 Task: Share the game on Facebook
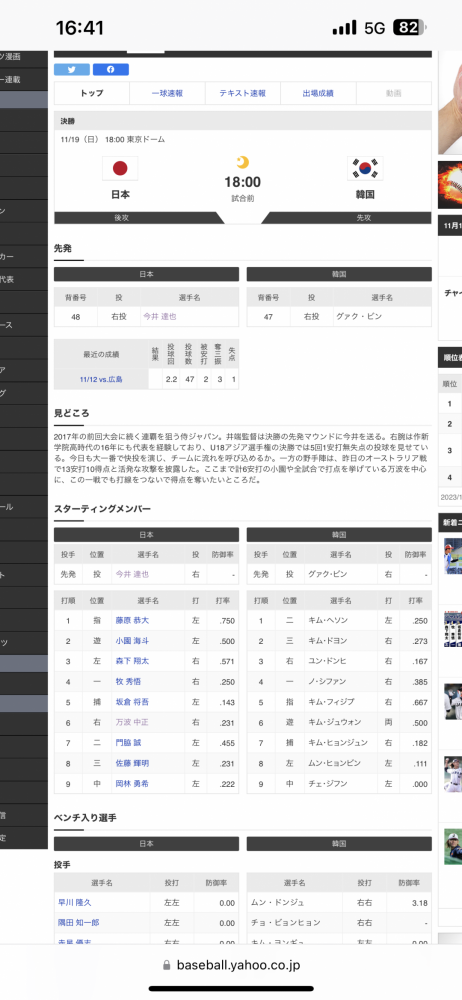point(111,70)
